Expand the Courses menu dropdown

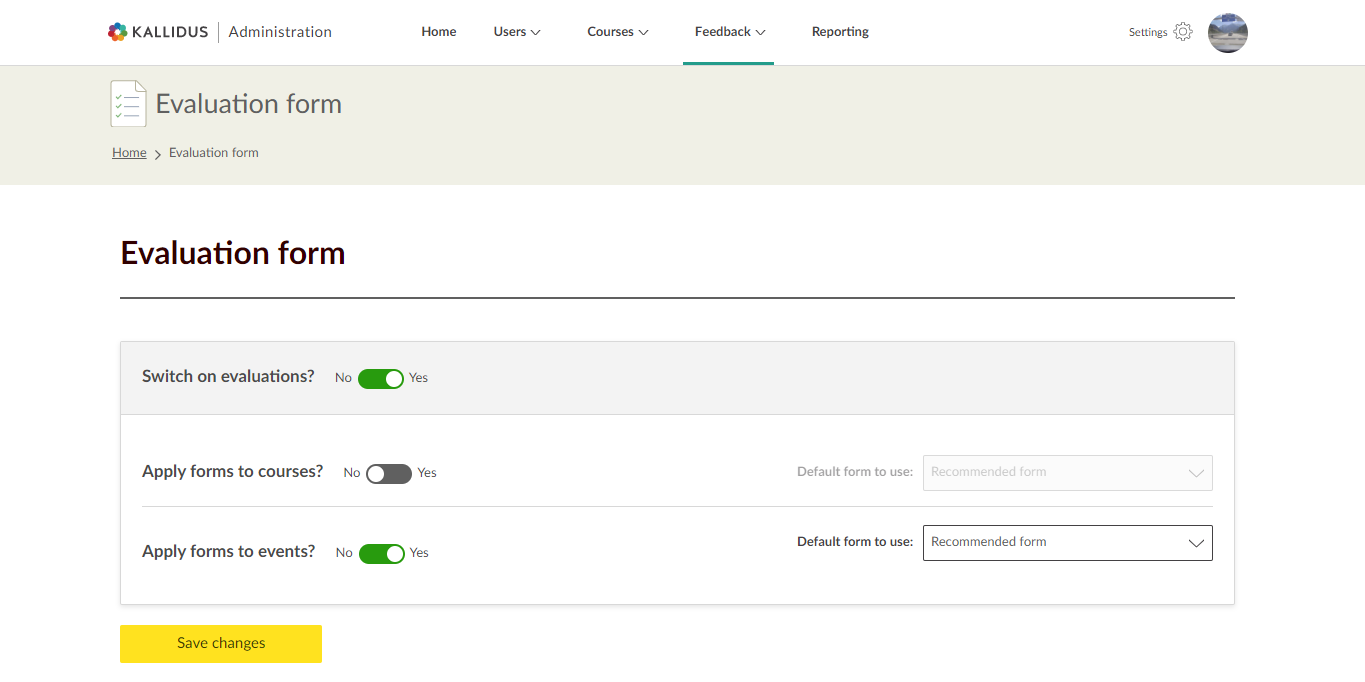617,32
